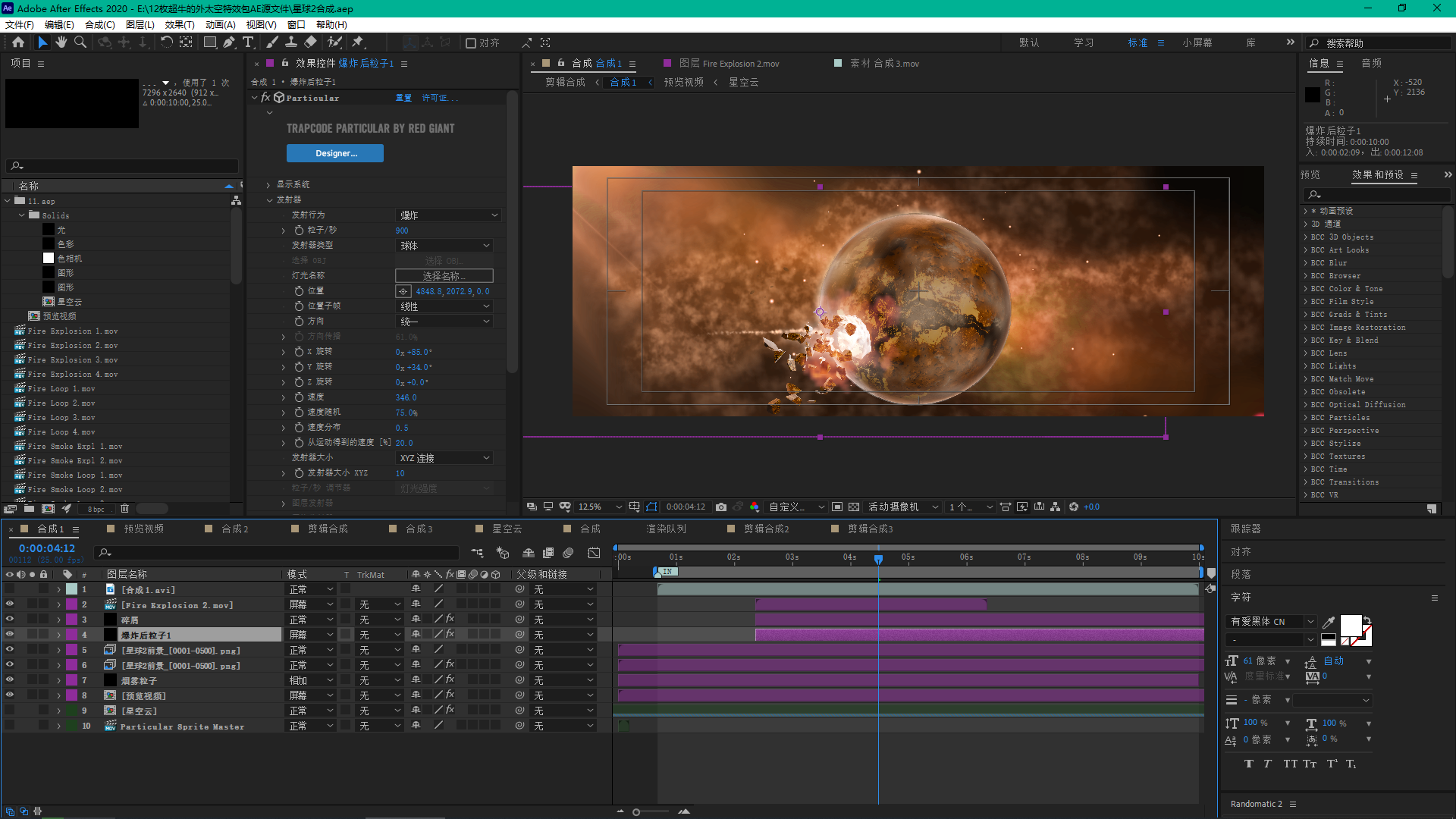Open the show channel RGB icon

755,507
